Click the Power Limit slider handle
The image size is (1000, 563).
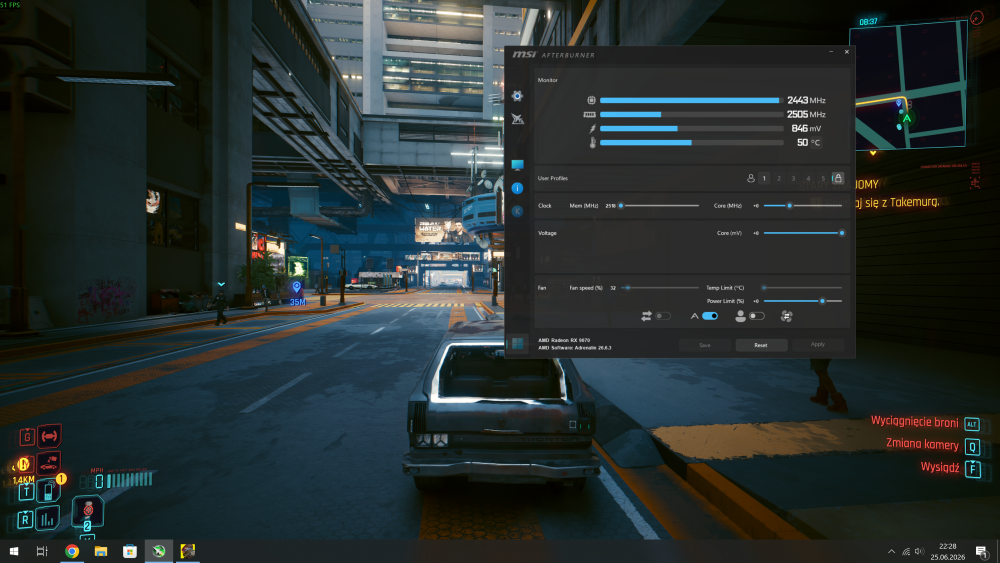tap(822, 301)
